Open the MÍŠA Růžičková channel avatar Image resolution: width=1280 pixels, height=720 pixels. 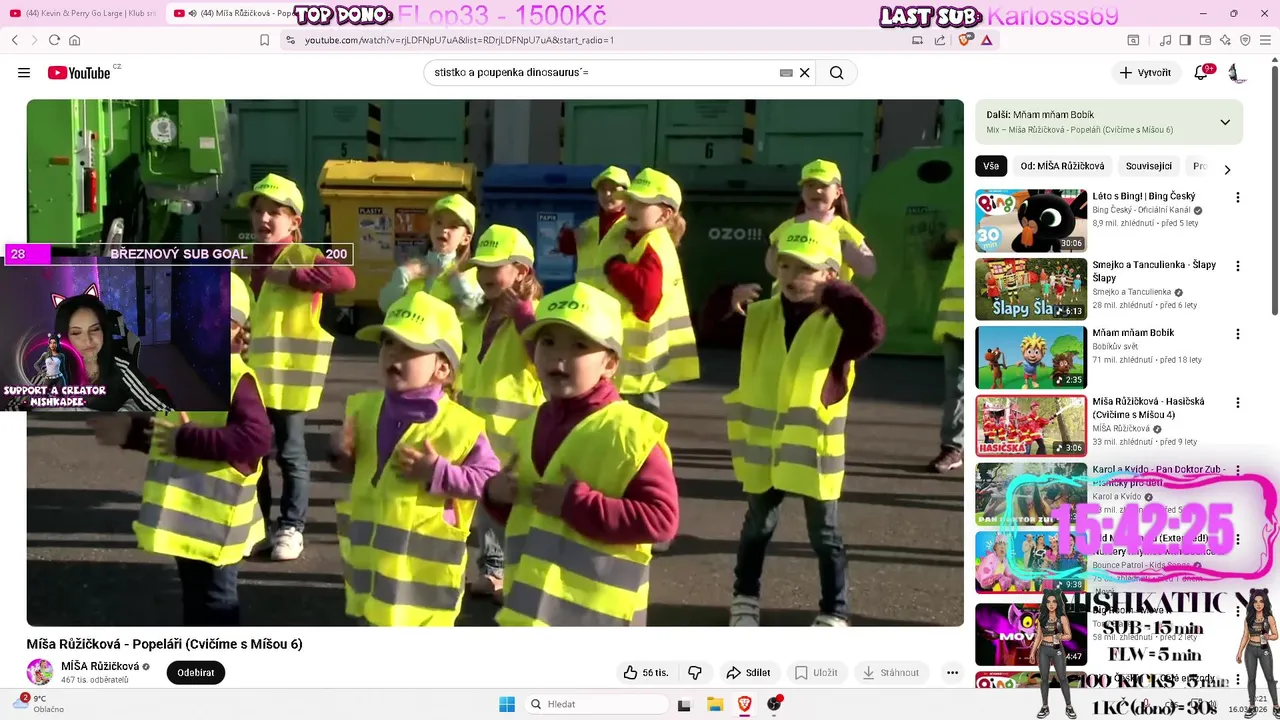pyautogui.click(x=40, y=672)
